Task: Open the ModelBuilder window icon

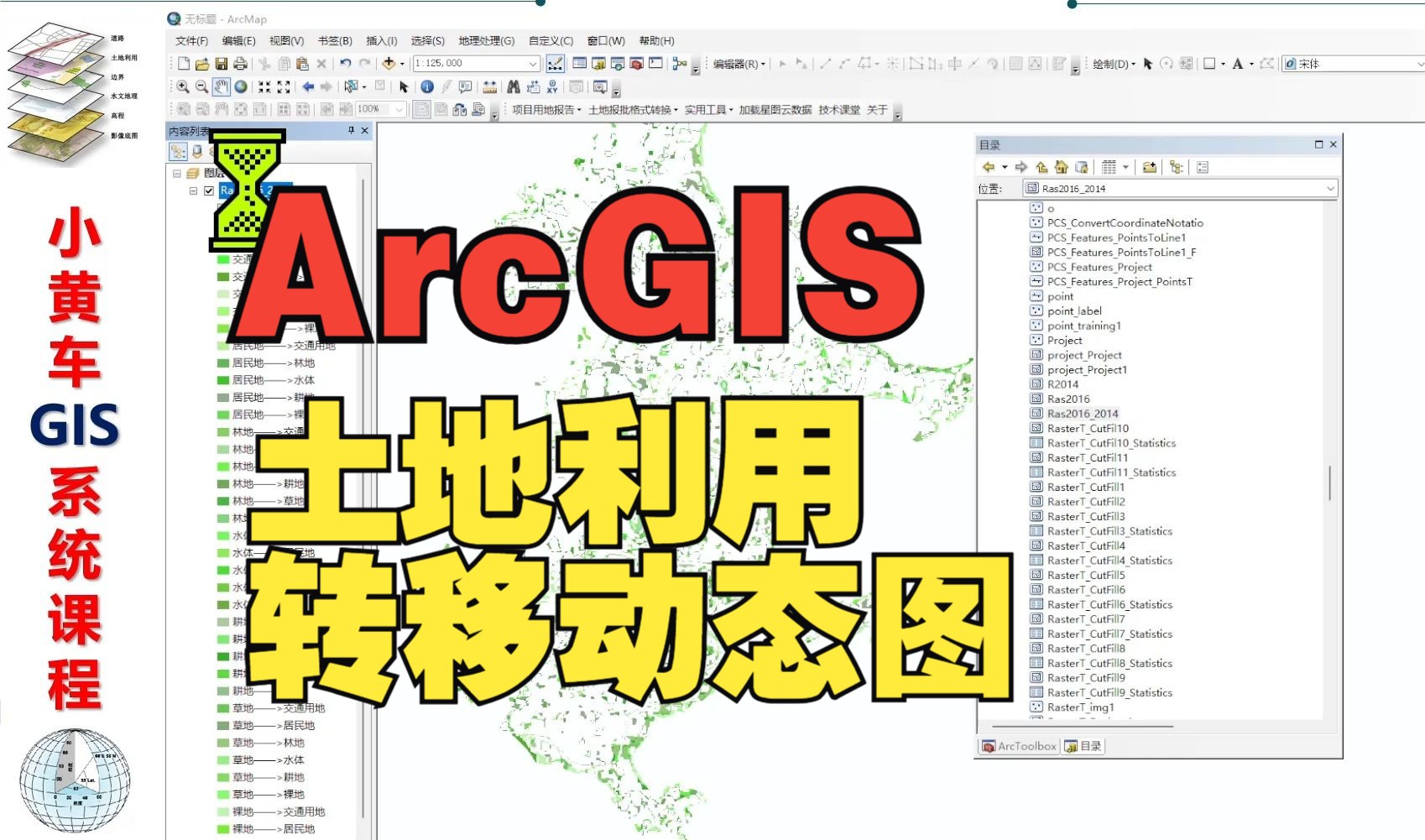Action: 680,64
